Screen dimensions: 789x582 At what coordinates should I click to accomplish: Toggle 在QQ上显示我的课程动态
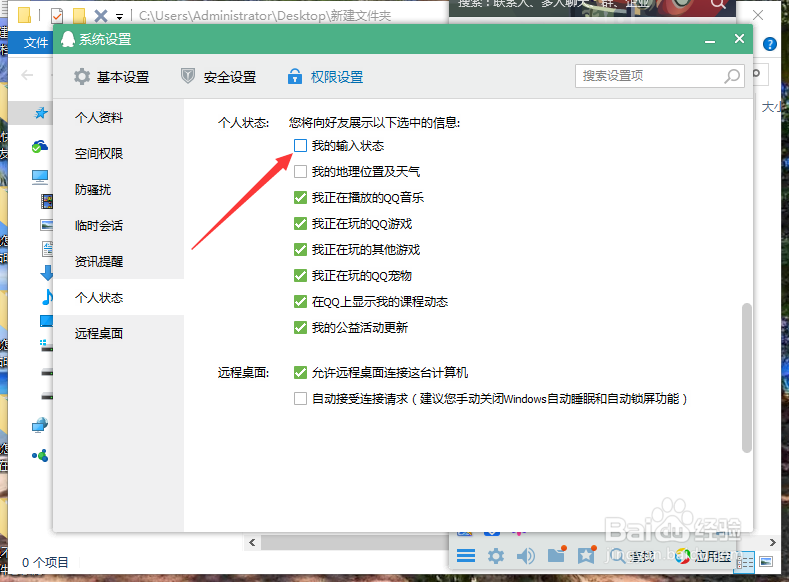point(300,301)
